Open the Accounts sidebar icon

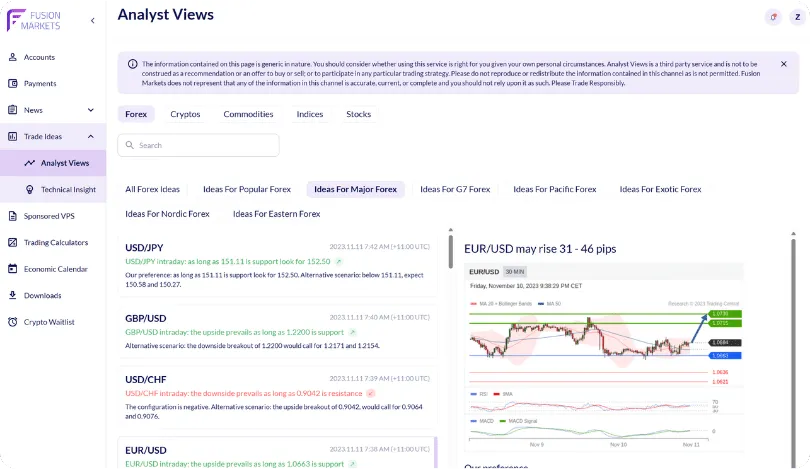12,57
